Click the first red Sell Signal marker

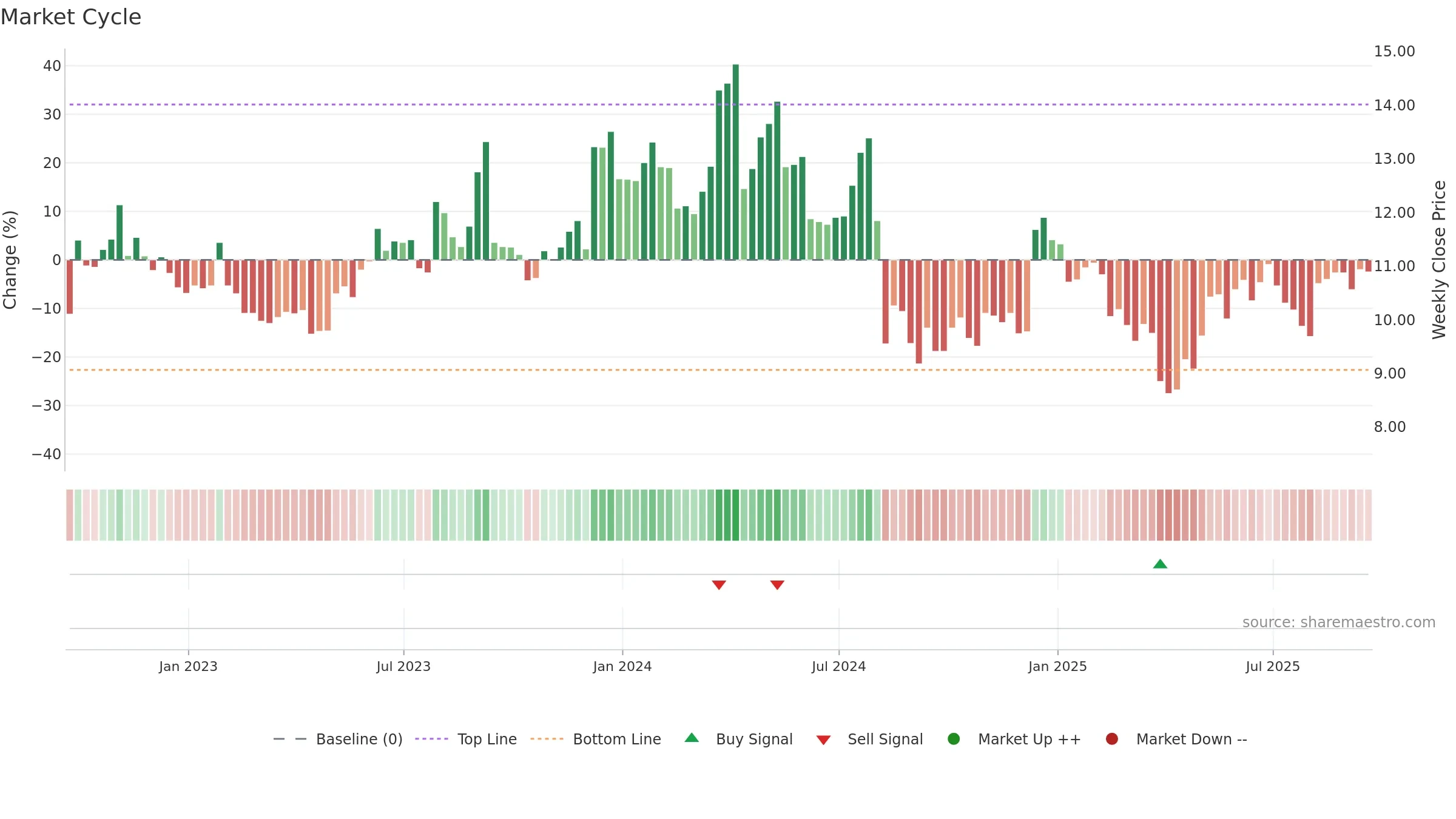[719, 585]
